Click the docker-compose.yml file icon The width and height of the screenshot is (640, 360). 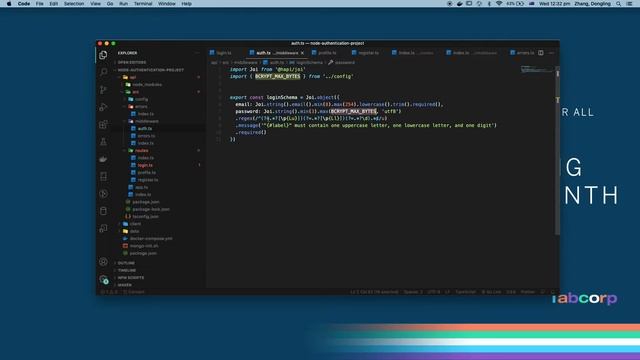(125, 238)
